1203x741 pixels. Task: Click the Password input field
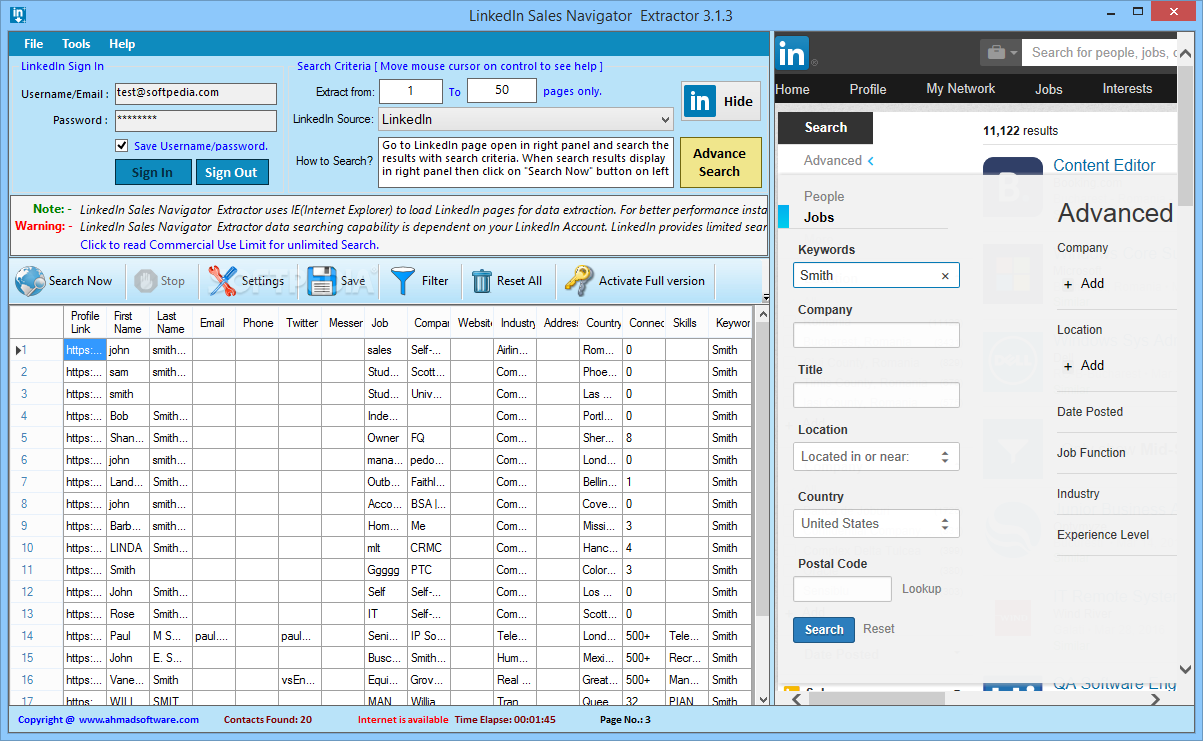tap(196, 121)
